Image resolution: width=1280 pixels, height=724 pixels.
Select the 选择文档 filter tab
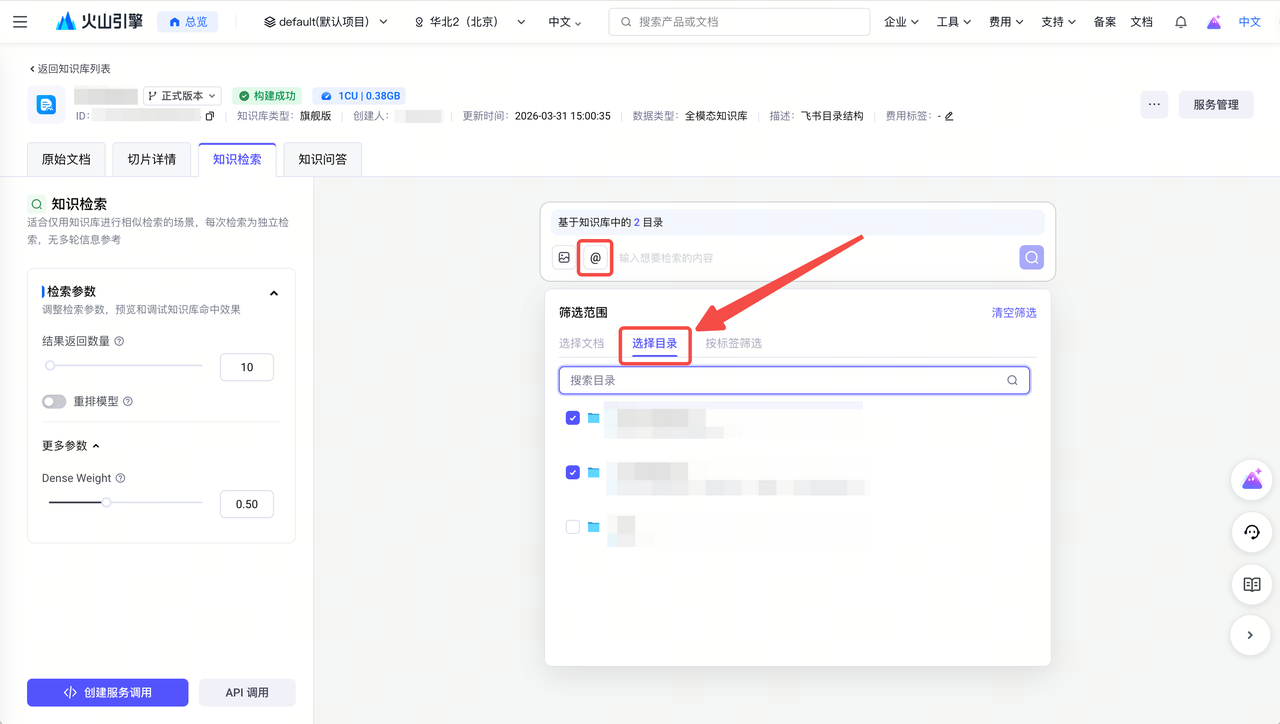(x=581, y=343)
